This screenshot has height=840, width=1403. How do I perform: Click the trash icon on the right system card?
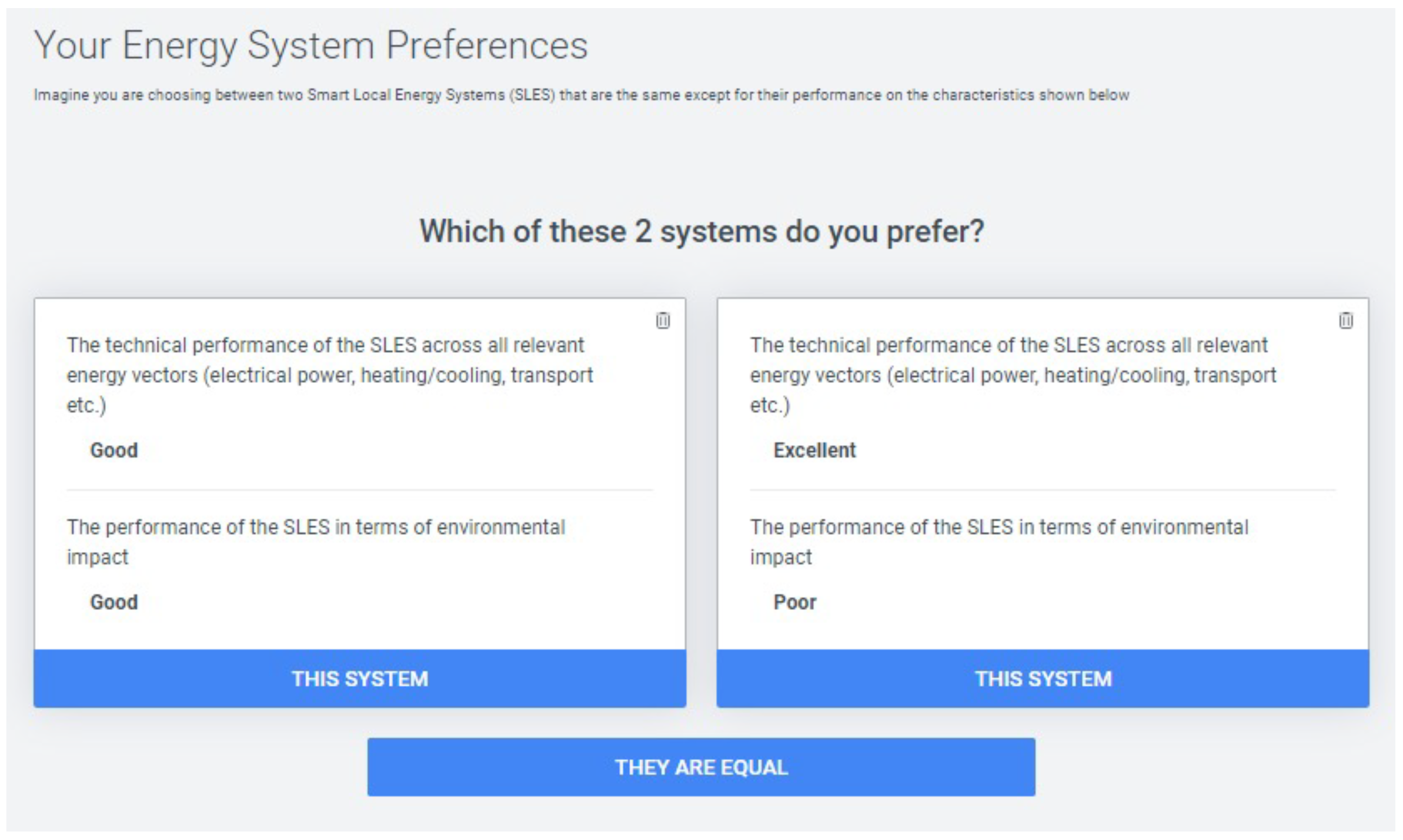1346,320
